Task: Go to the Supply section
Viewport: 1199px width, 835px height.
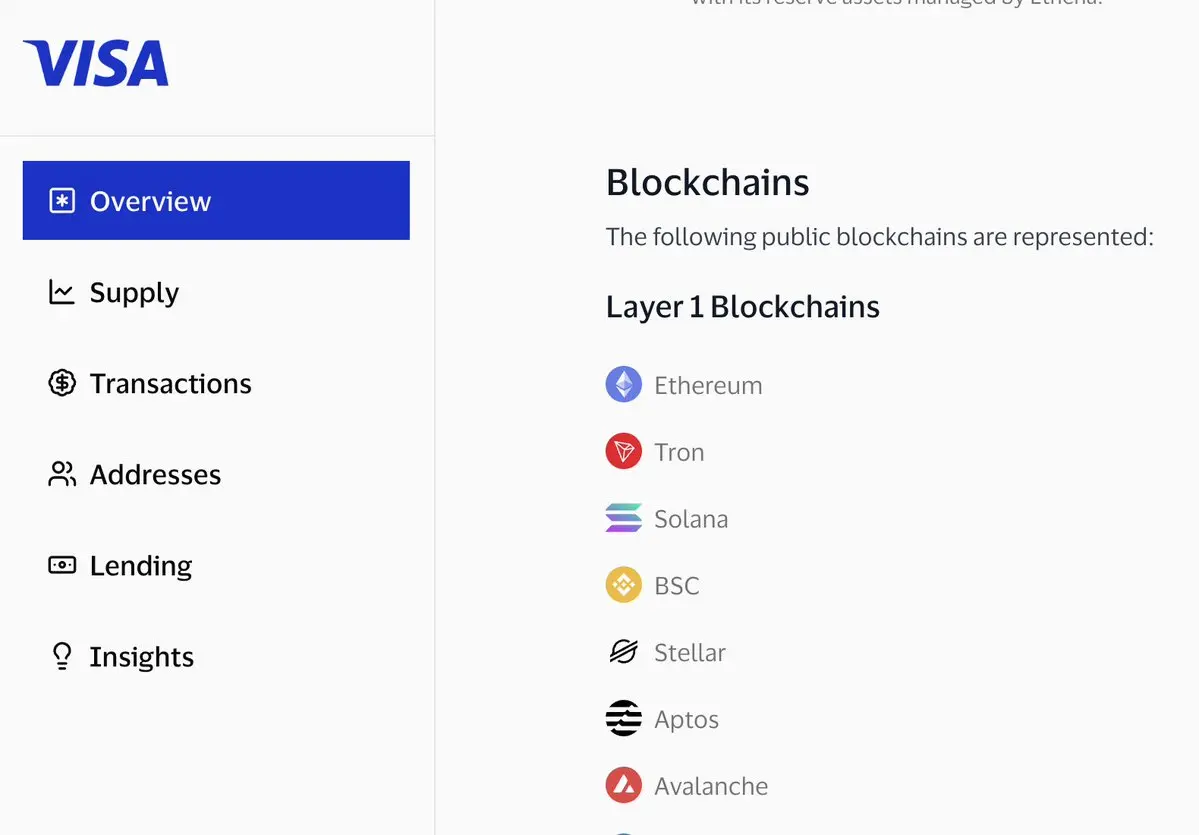Action: (216, 292)
